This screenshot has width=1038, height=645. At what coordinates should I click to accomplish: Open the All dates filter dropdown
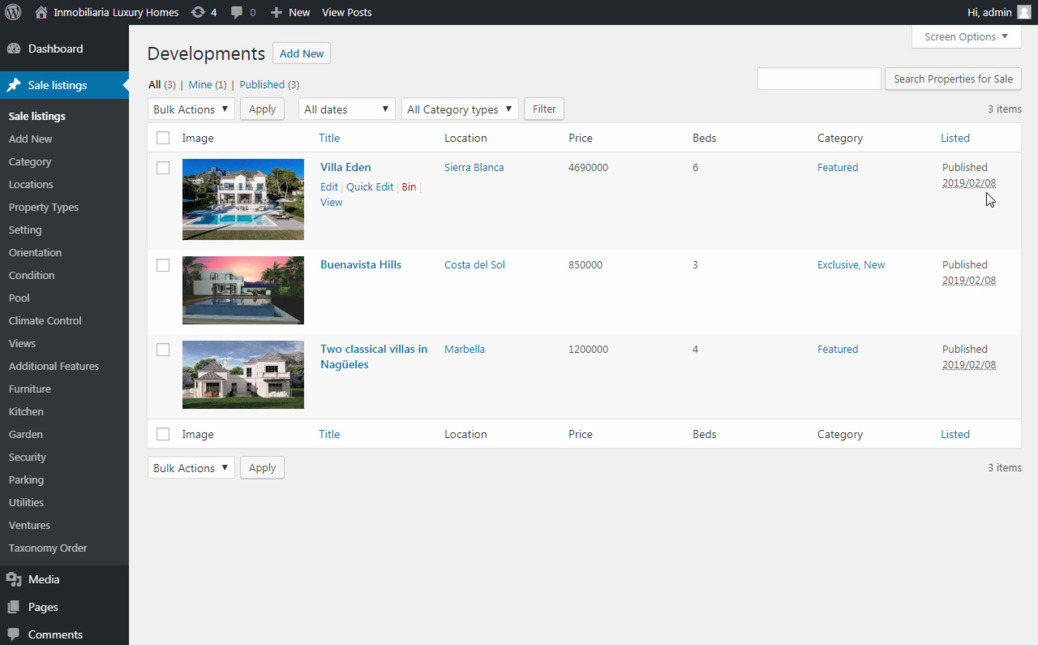[x=346, y=109]
